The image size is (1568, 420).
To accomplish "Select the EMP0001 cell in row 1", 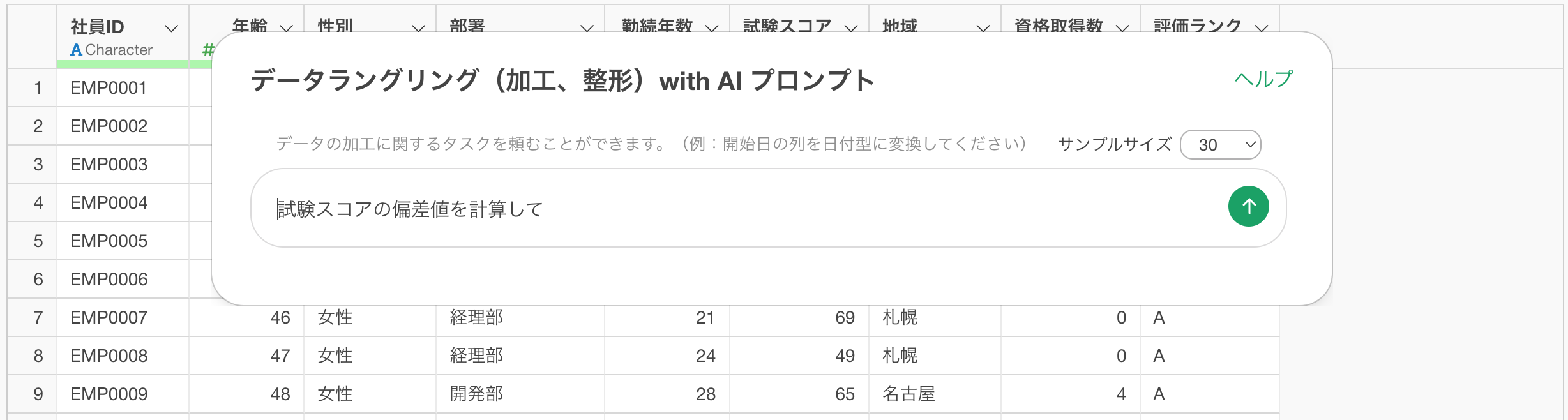I will click(109, 88).
